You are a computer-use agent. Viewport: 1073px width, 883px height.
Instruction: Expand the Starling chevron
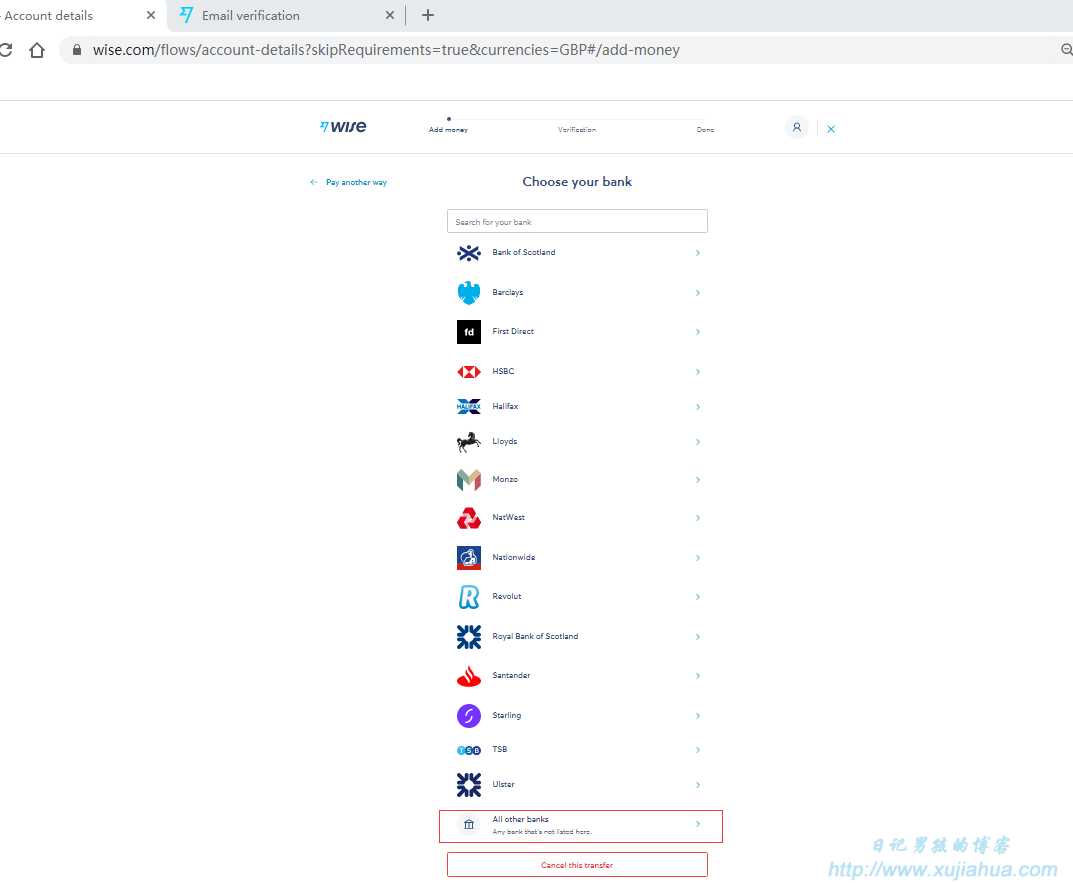tap(698, 716)
